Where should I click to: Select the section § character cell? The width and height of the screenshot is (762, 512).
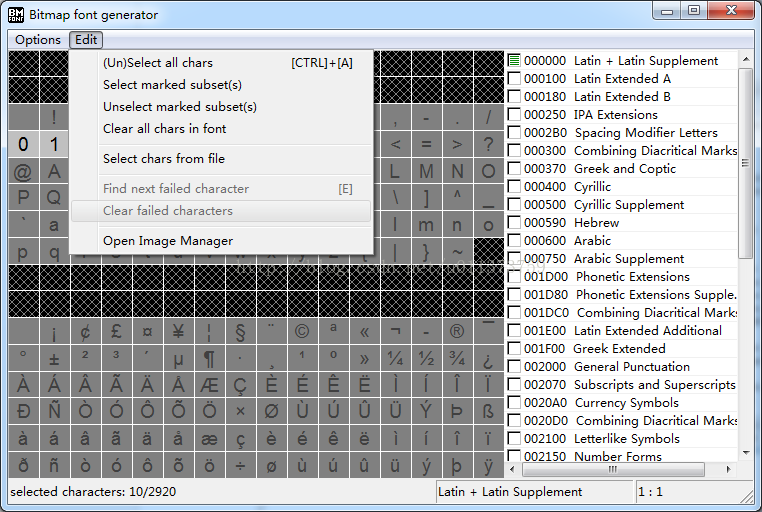point(240,331)
